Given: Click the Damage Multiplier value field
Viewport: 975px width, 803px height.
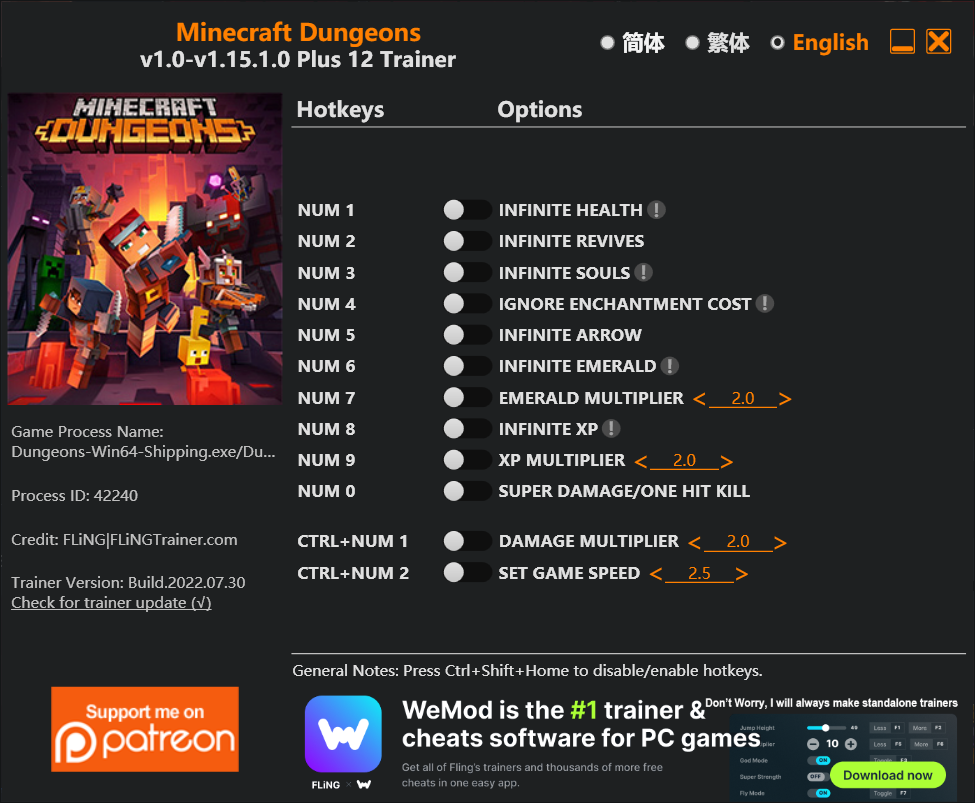Looking at the screenshot, I should [738, 542].
